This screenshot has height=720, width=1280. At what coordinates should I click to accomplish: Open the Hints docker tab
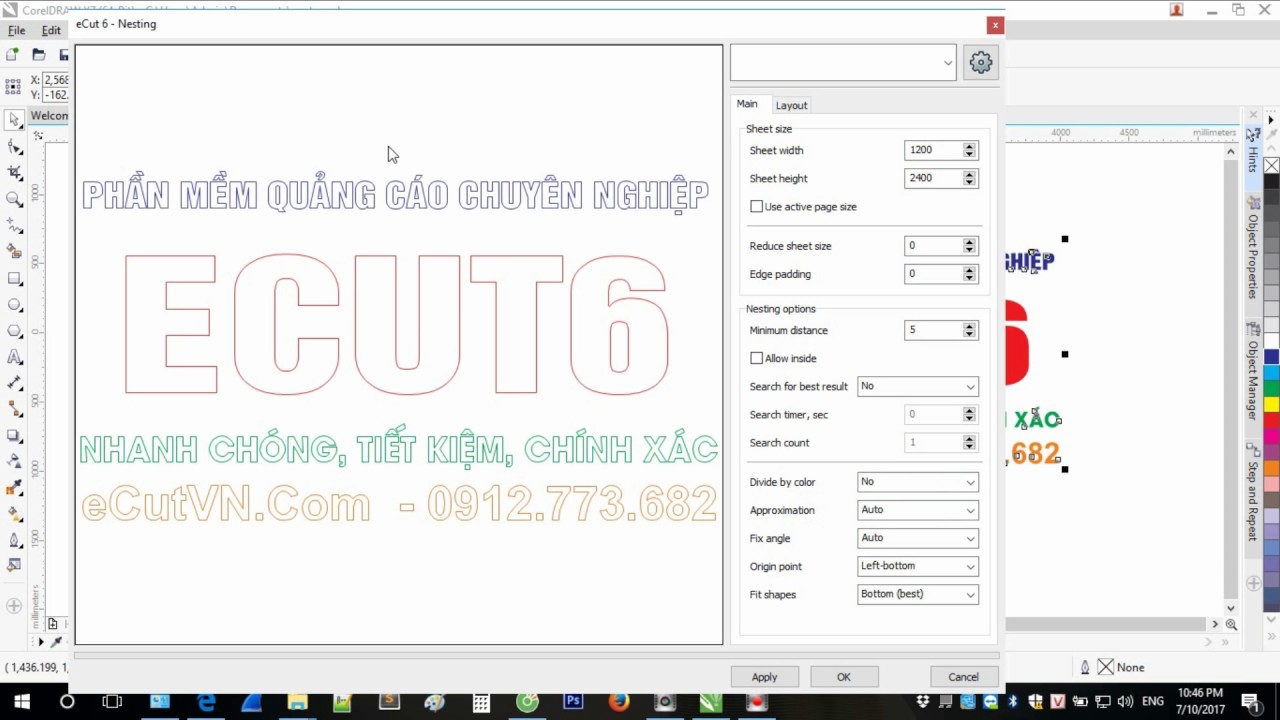click(1253, 149)
